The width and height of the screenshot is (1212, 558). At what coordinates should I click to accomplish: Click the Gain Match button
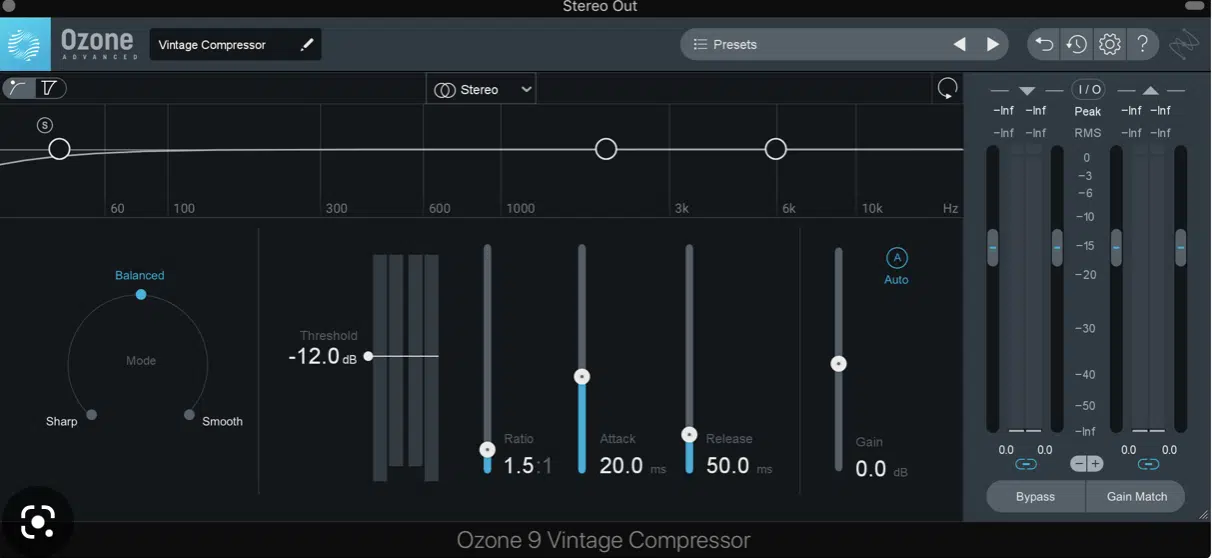[x=1136, y=497]
